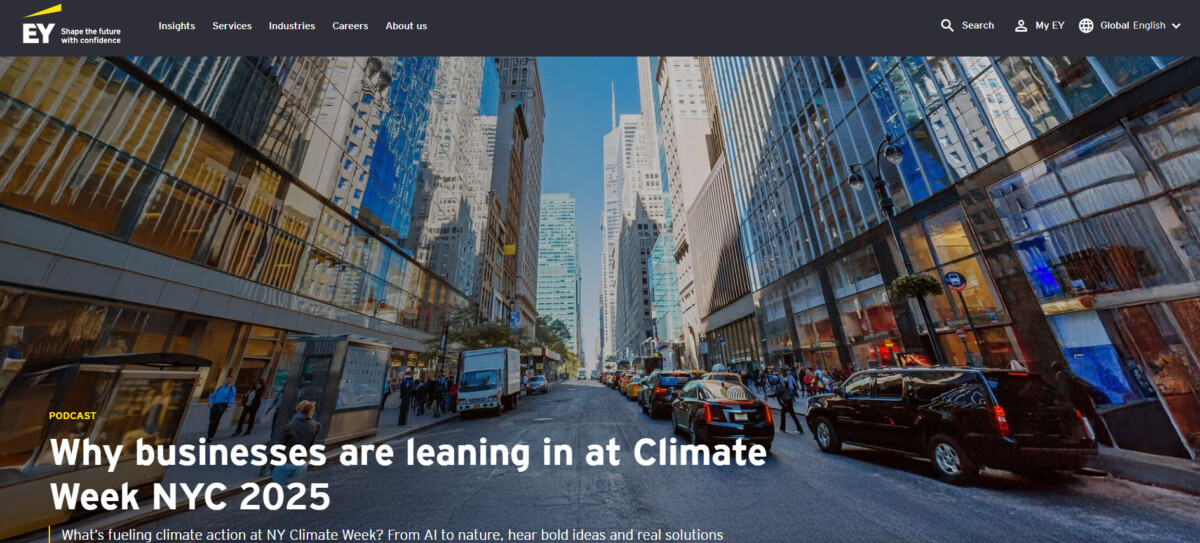Select Careers in the top navigation
The image size is (1200, 543).
coord(350,26)
